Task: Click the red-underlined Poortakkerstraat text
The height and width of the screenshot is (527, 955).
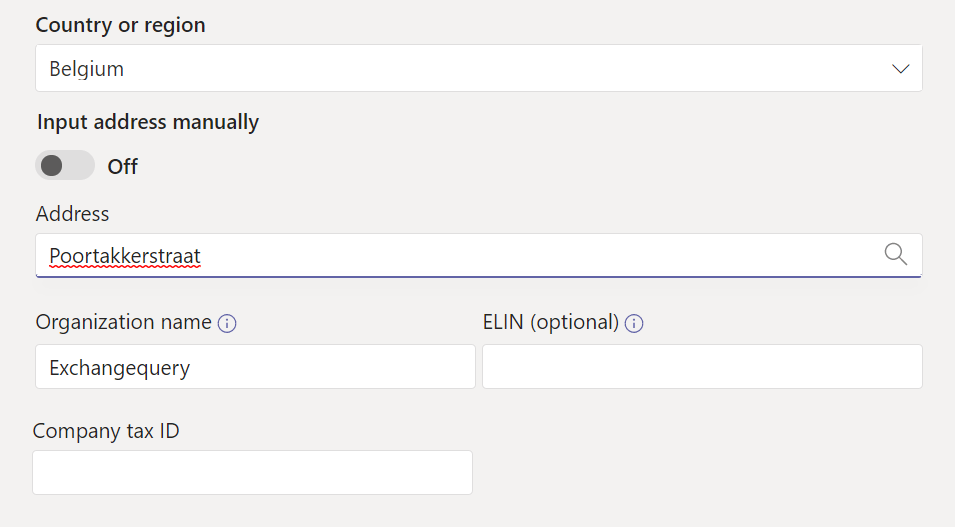Action: (125, 256)
